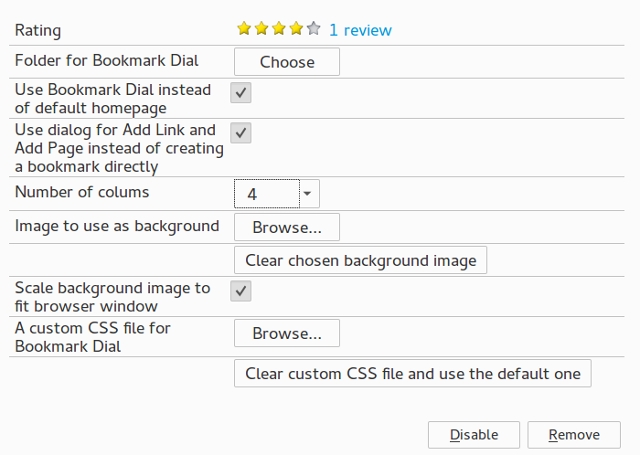Click the third rating star
The width and height of the screenshot is (640, 455).
279,29
